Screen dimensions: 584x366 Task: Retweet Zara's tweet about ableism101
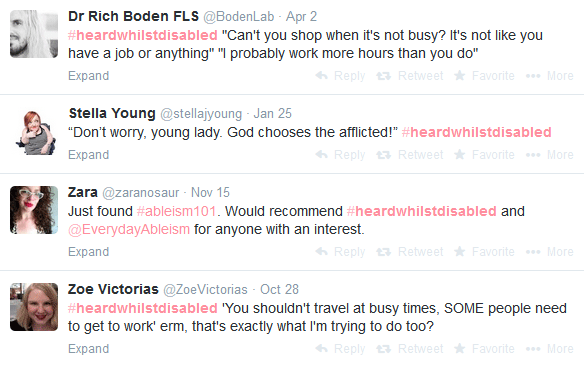[409, 252]
